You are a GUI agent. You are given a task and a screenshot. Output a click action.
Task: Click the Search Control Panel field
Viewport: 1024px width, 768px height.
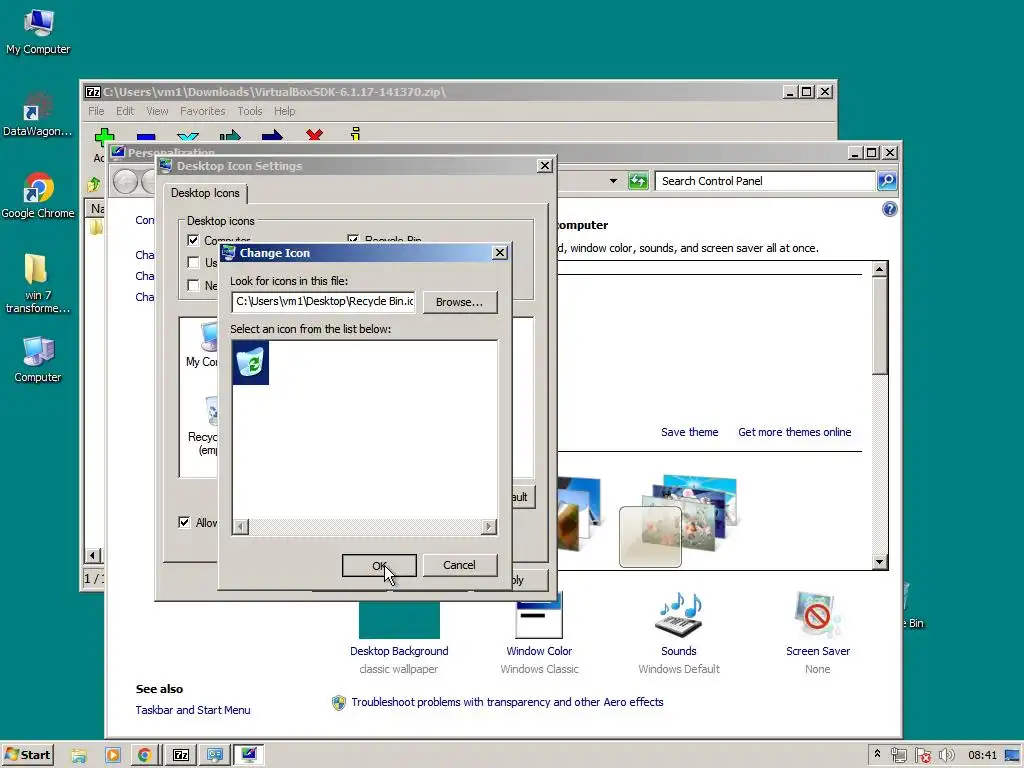(765, 181)
